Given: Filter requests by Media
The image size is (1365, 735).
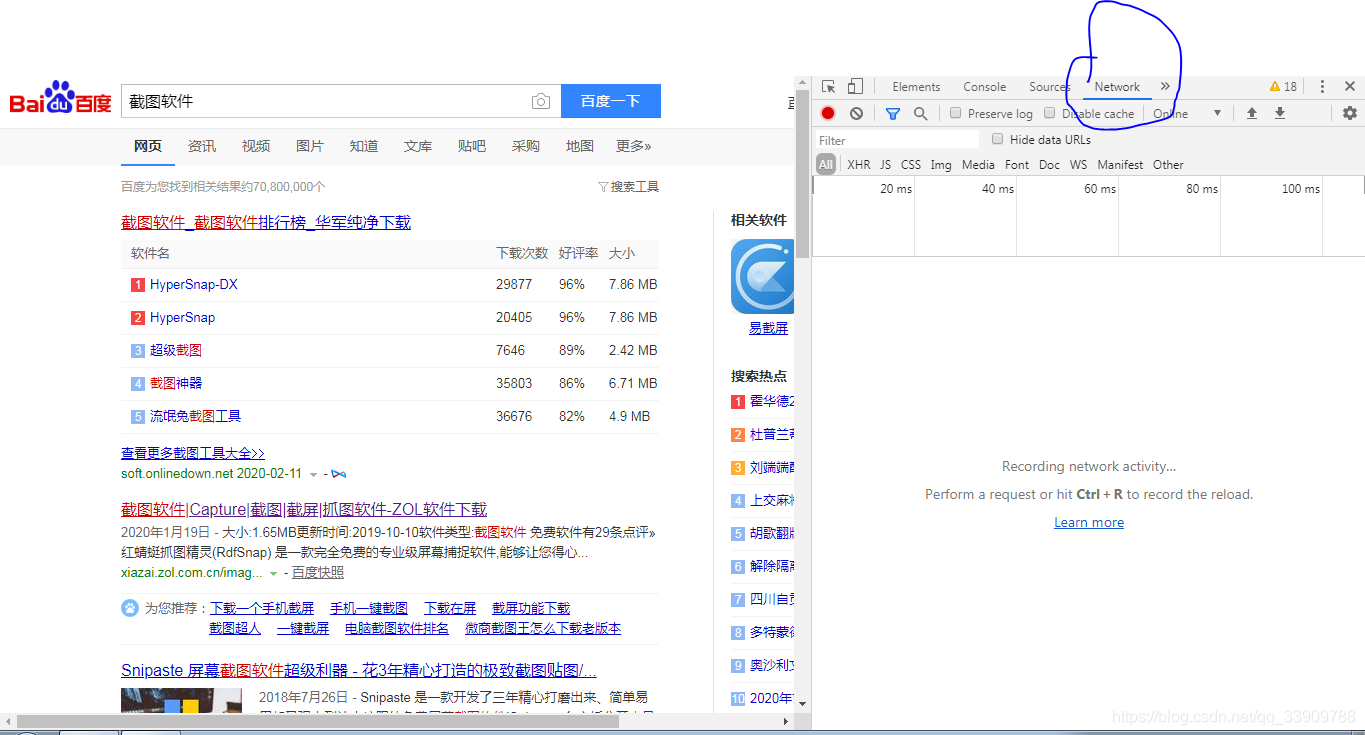Looking at the screenshot, I should point(978,165).
